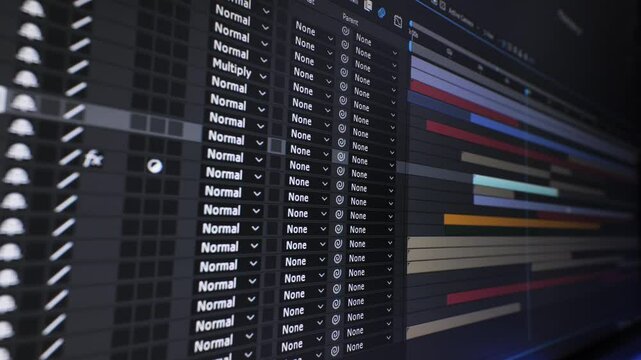Toggle the 3D layer switch box in the highlighted row
Screen dimensions: 641x360
(x=176, y=128)
